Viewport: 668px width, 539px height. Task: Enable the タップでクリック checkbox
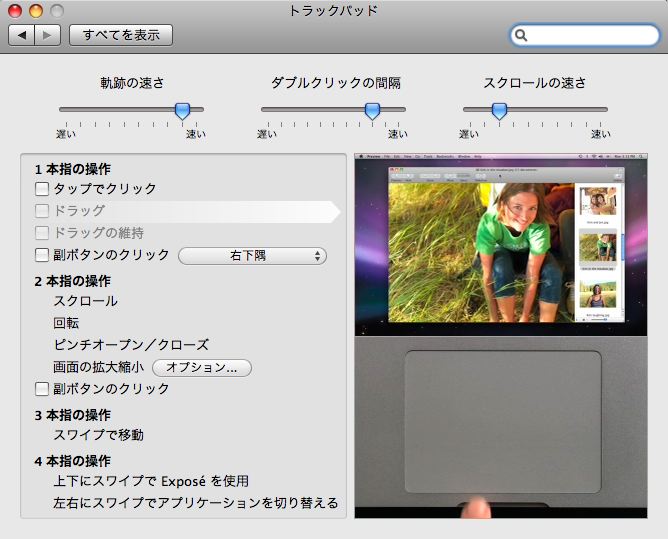(42, 188)
